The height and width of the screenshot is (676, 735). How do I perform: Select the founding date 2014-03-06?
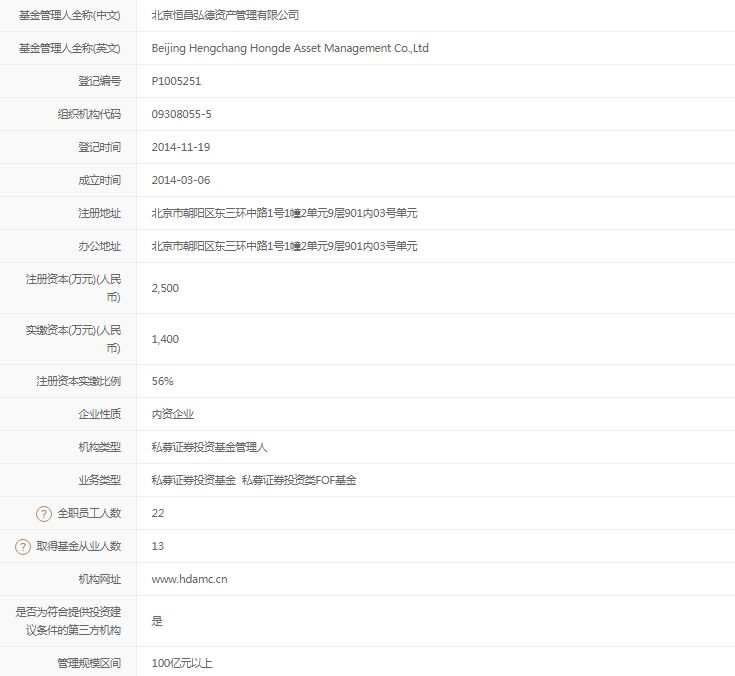[x=180, y=180]
